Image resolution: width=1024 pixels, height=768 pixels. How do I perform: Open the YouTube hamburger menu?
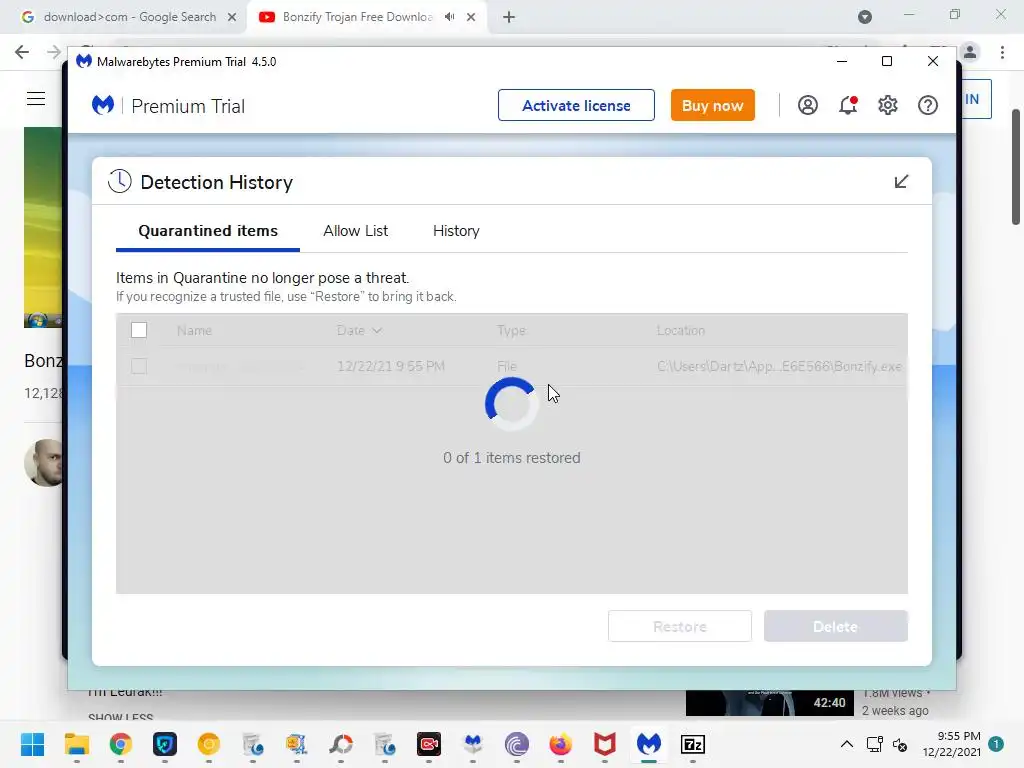(36, 99)
